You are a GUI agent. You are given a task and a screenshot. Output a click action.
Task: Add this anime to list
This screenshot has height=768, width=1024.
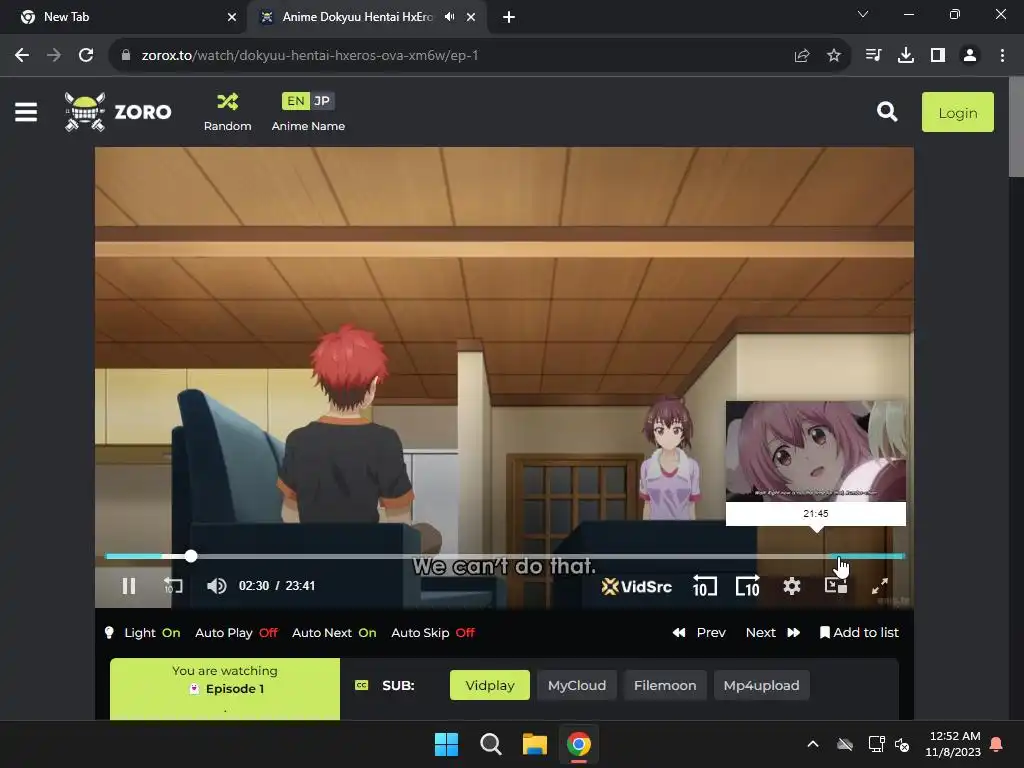[x=859, y=632]
